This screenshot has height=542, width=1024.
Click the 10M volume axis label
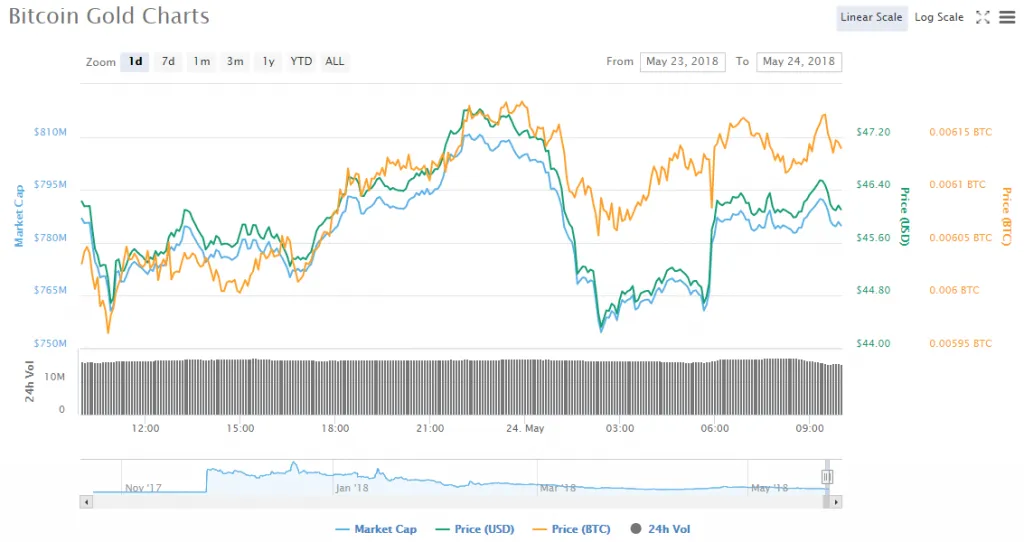[55, 377]
